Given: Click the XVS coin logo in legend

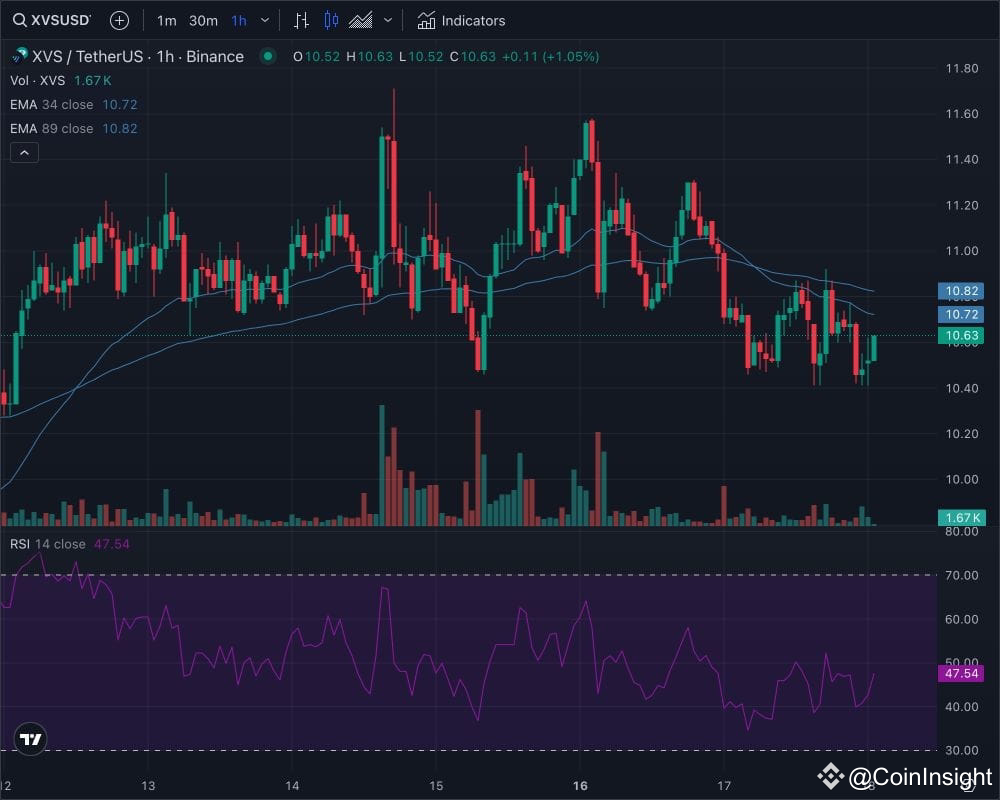Looking at the screenshot, I should point(17,56).
